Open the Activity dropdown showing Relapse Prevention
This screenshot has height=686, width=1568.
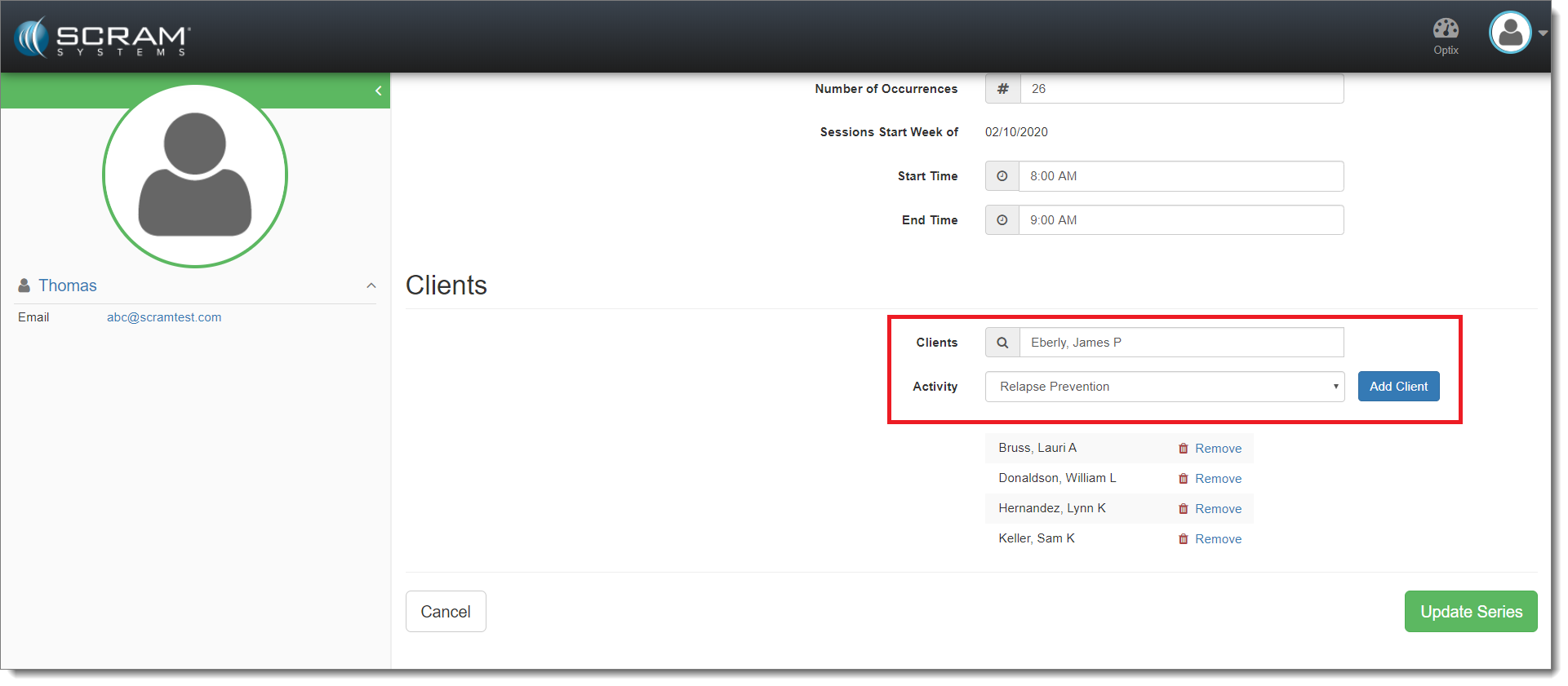(x=1164, y=387)
